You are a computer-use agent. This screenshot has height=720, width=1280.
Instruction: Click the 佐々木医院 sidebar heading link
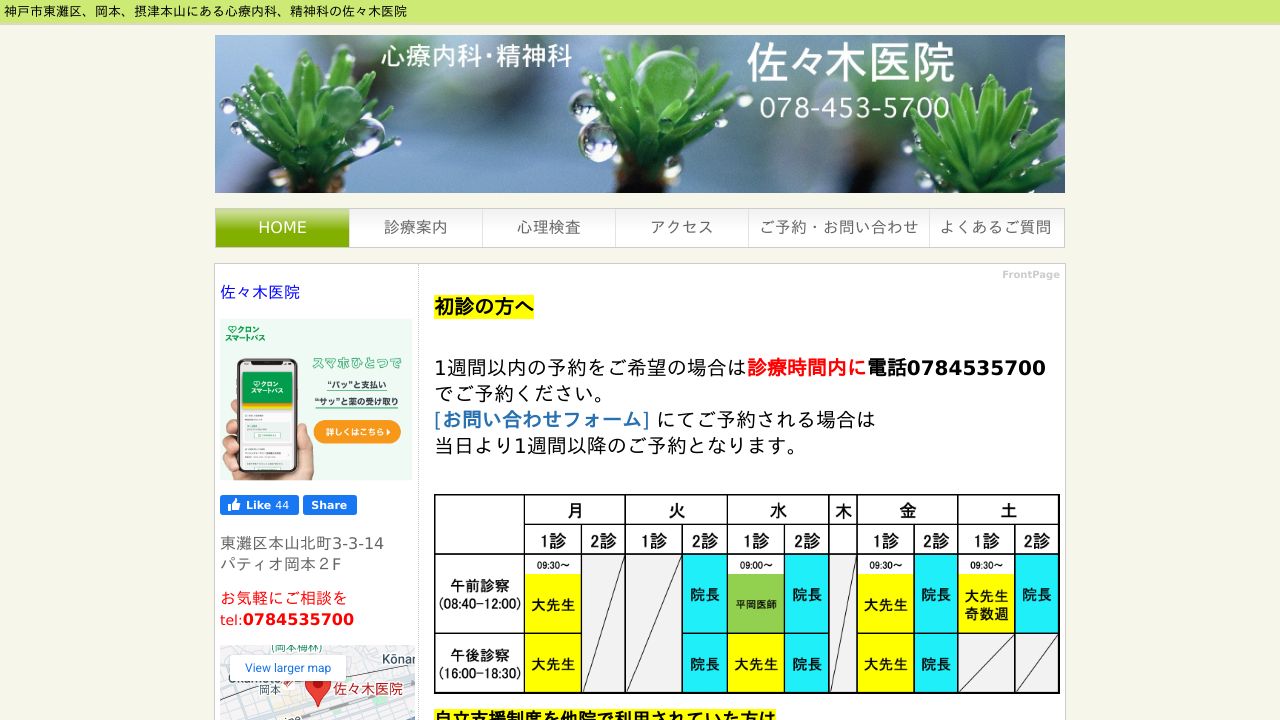point(260,292)
